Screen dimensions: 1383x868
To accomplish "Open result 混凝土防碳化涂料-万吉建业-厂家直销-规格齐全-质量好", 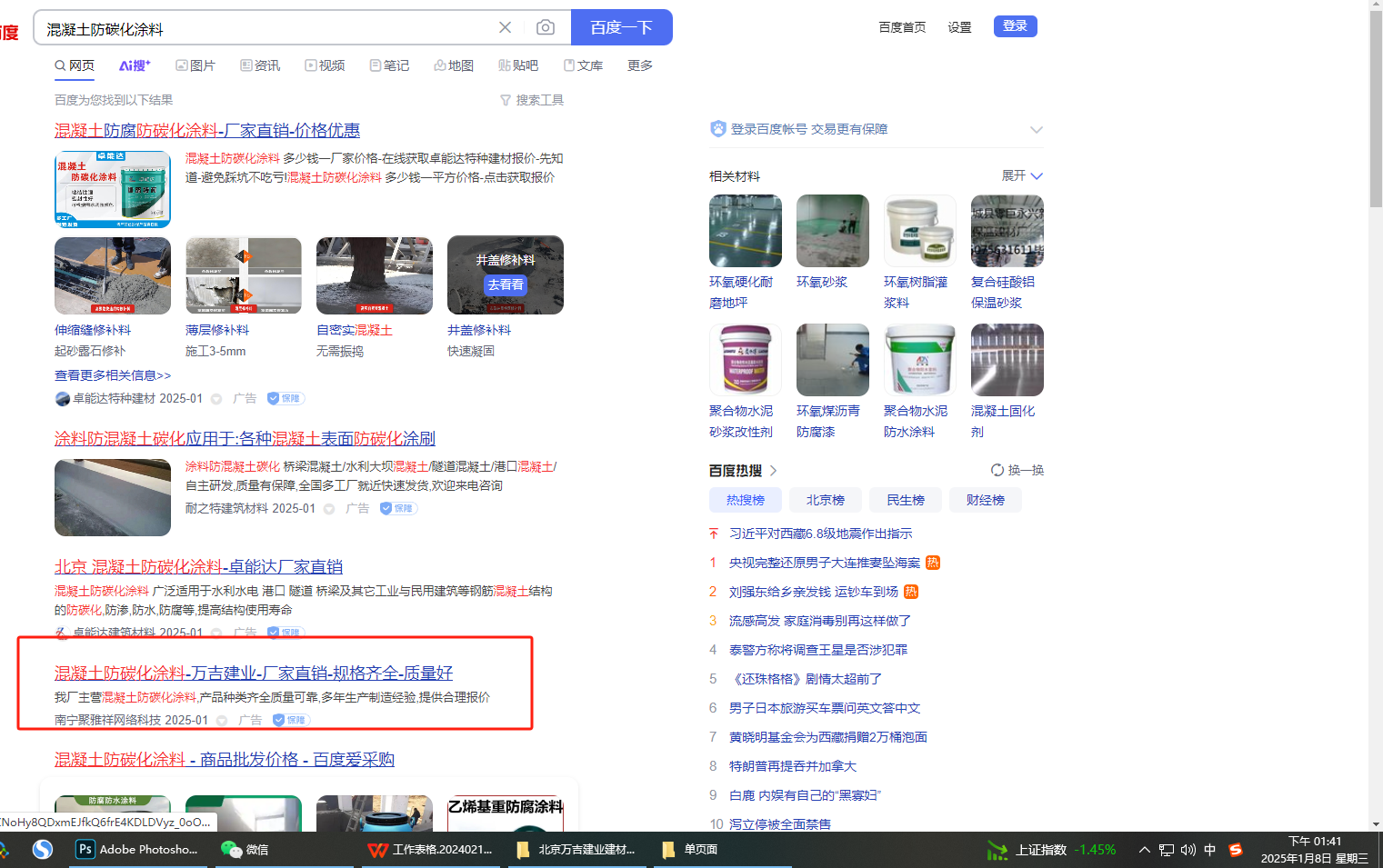I will (x=254, y=673).
